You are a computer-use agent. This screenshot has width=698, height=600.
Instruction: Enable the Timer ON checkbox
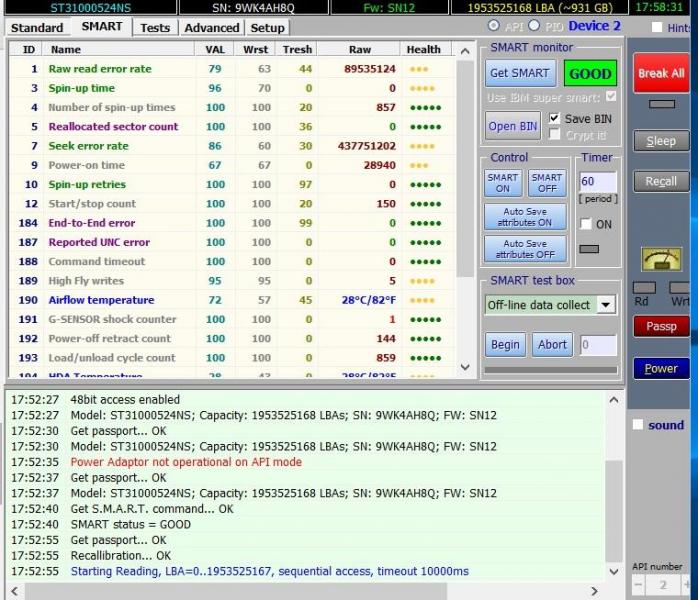586,225
